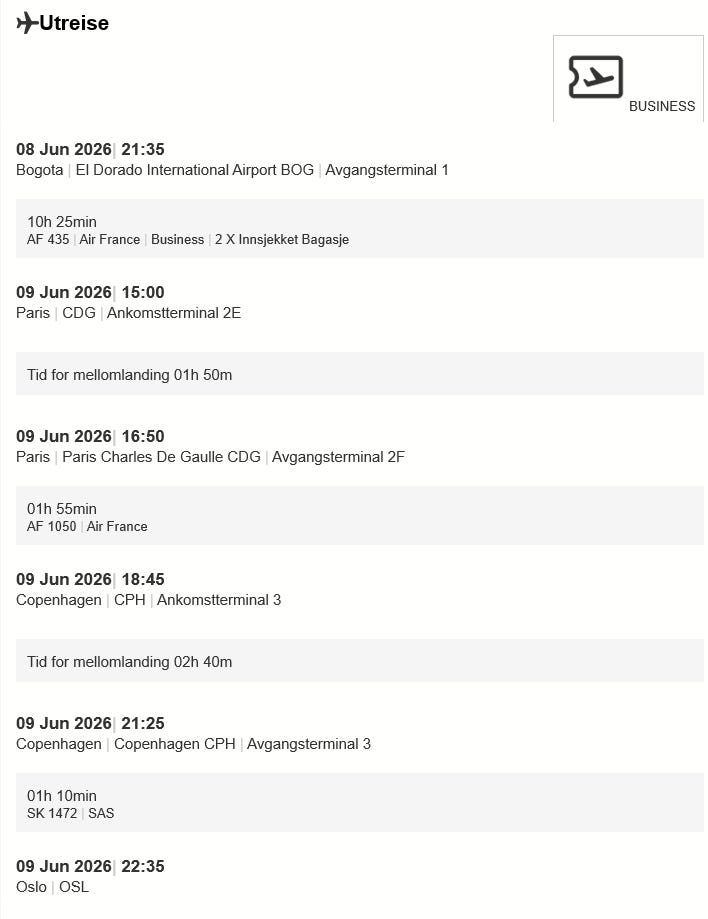Click the airplane icon beside Utreise
The width and height of the screenshot is (708, 919).
27,23
